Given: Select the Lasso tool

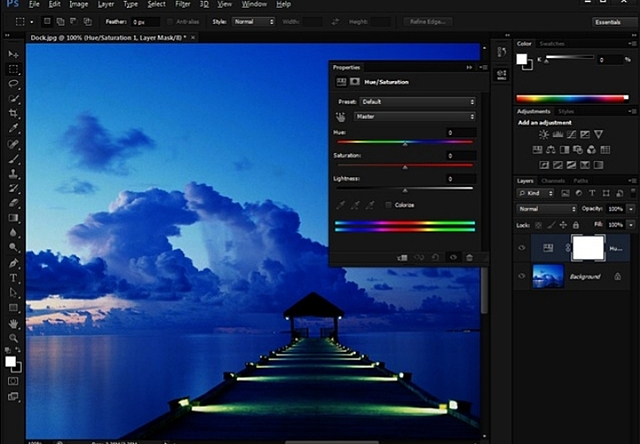Looking at the screenshot, I should [13, 84].
